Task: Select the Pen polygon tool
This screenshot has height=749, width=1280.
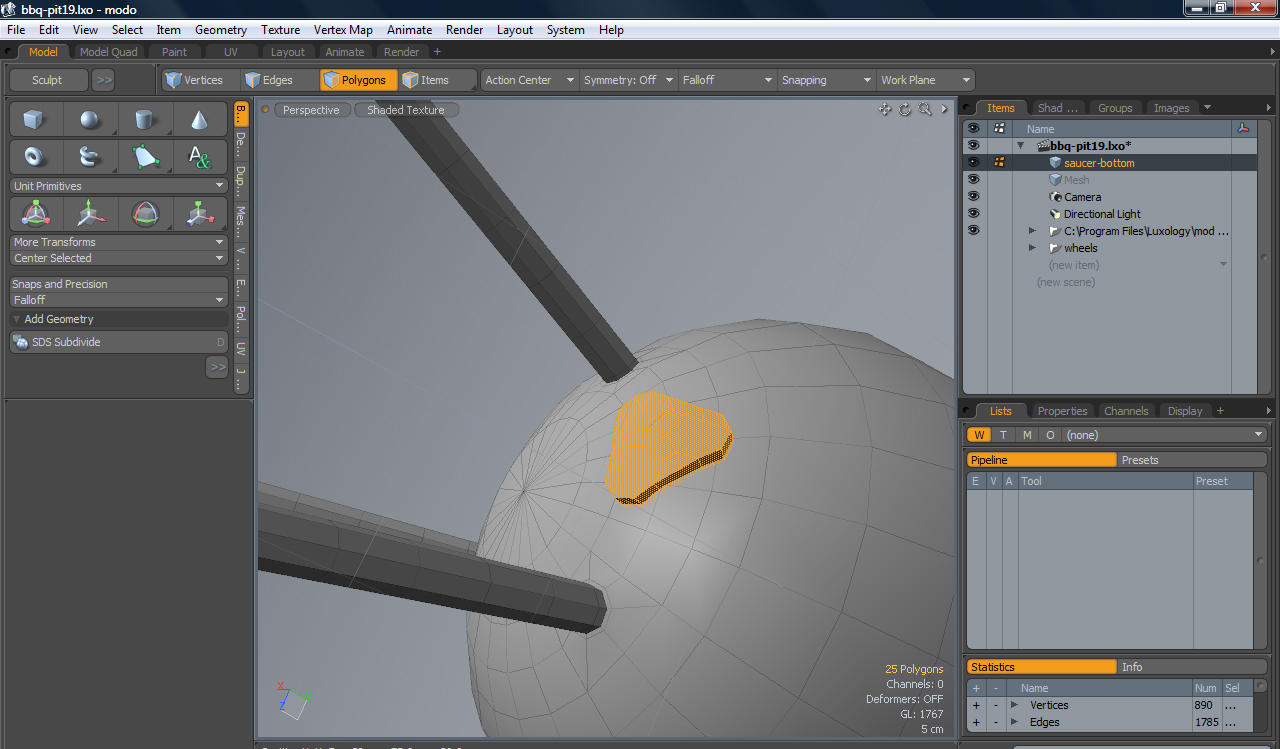Action: pos(145,157)
